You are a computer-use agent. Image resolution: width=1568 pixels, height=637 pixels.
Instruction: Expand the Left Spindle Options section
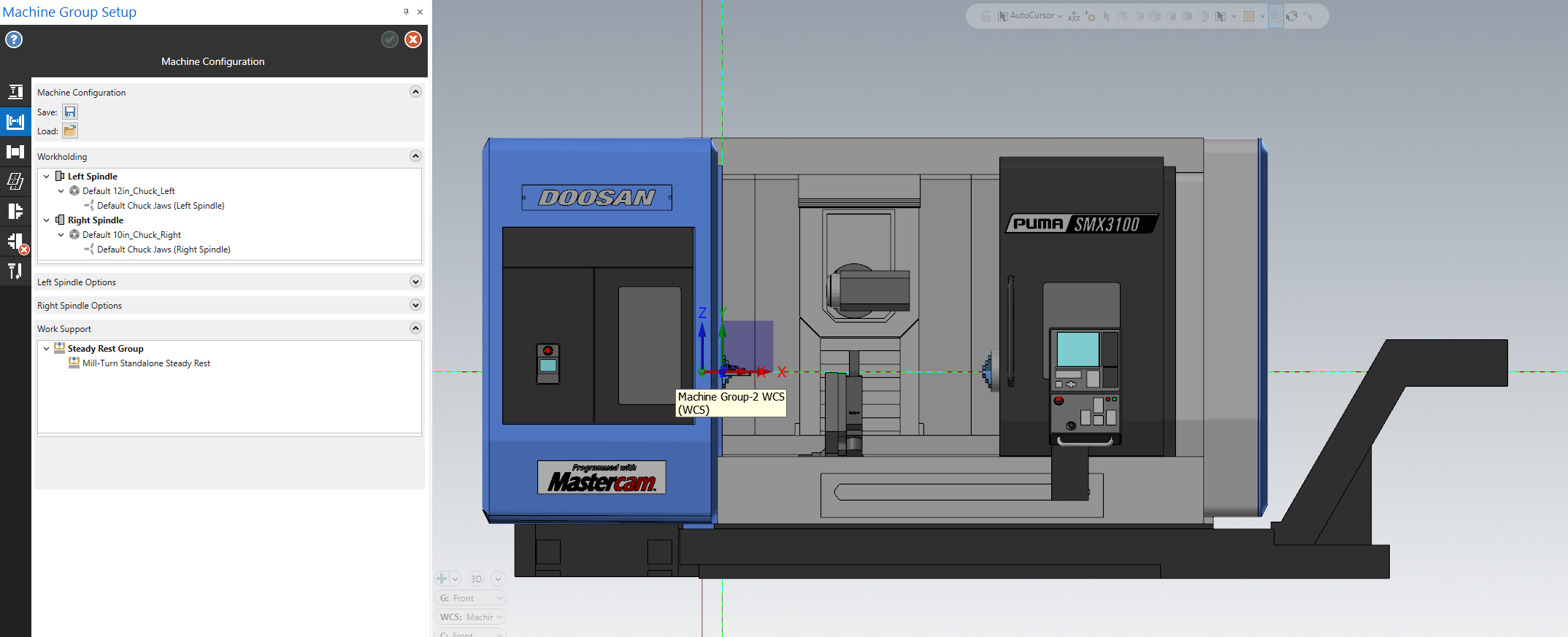415,282
